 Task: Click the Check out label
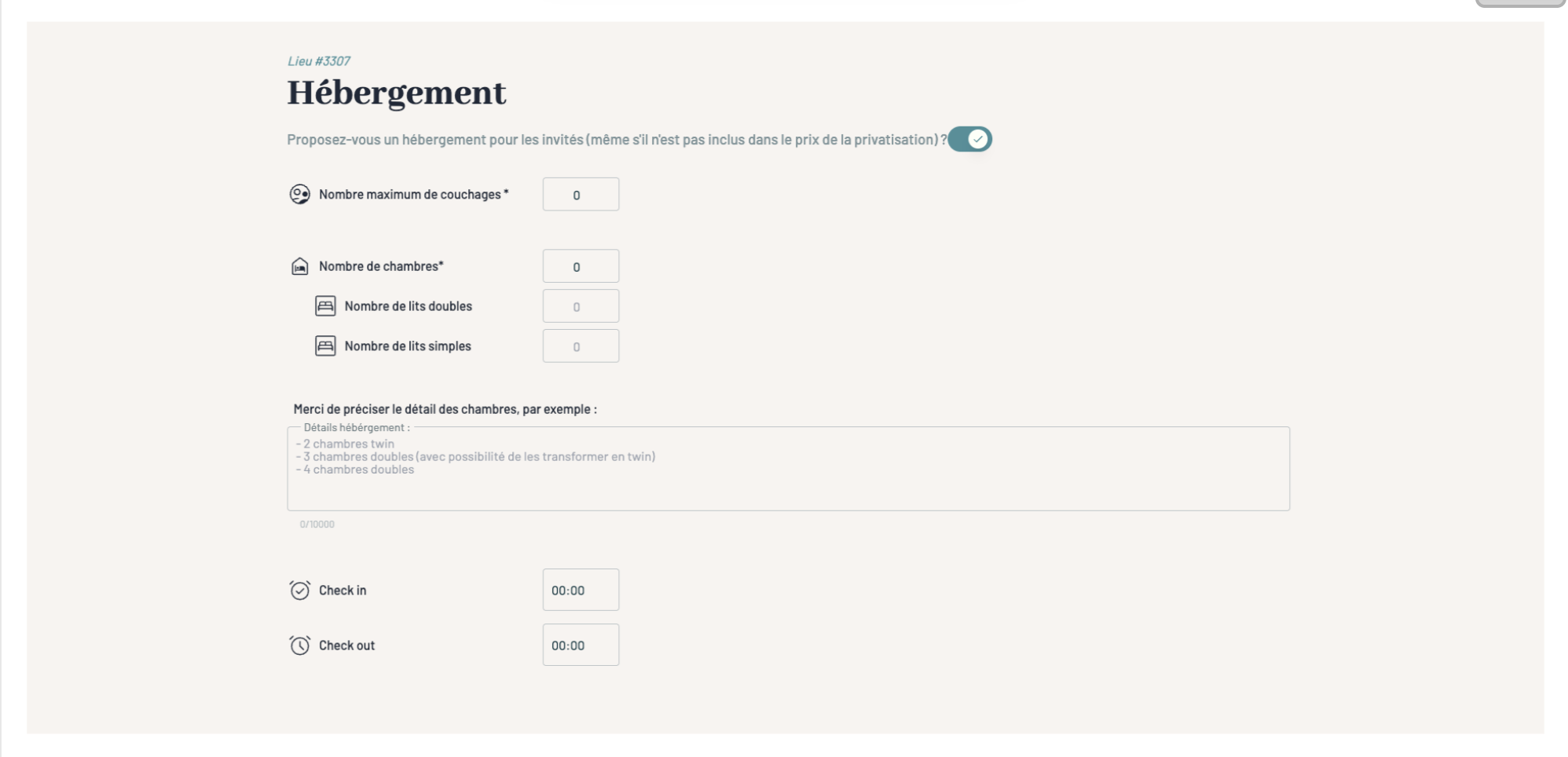[x=346, y=645]
